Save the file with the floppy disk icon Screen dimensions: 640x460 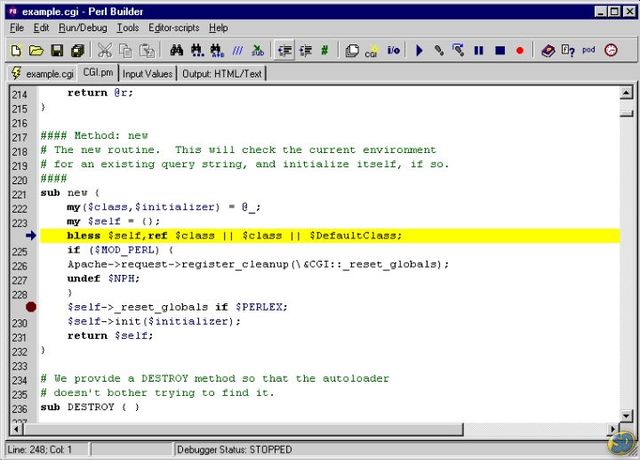(x=57, y=51)
